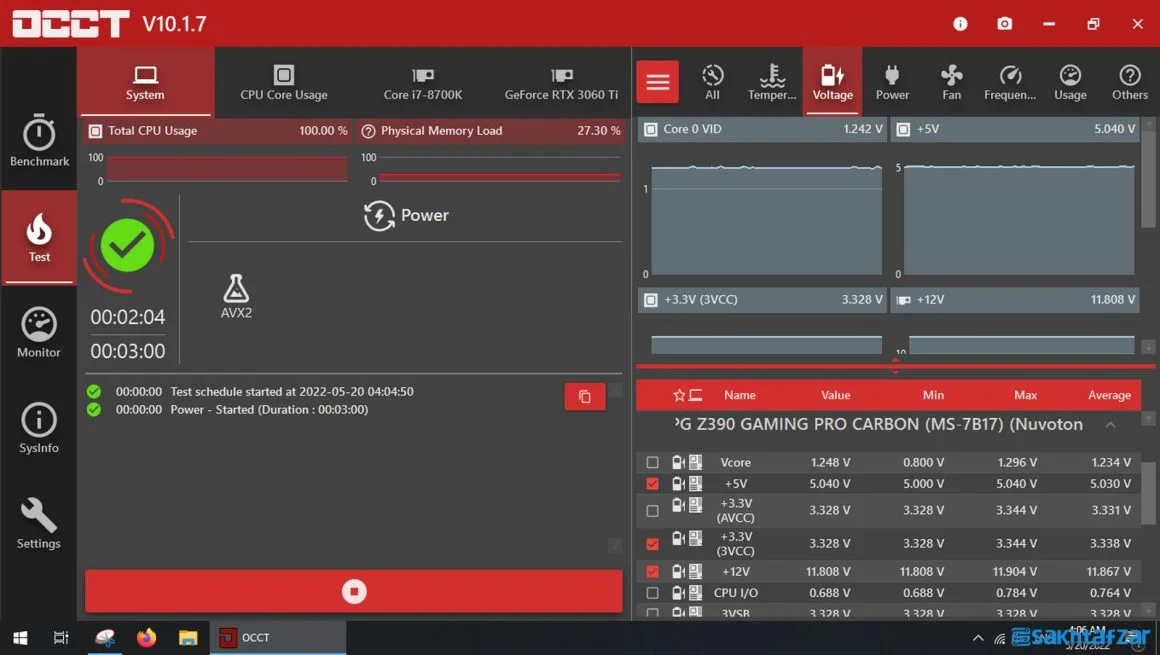Select the 'Test schedule started' log entry
The width and height of the screenshot is (1160, 655).
[291, 392]
